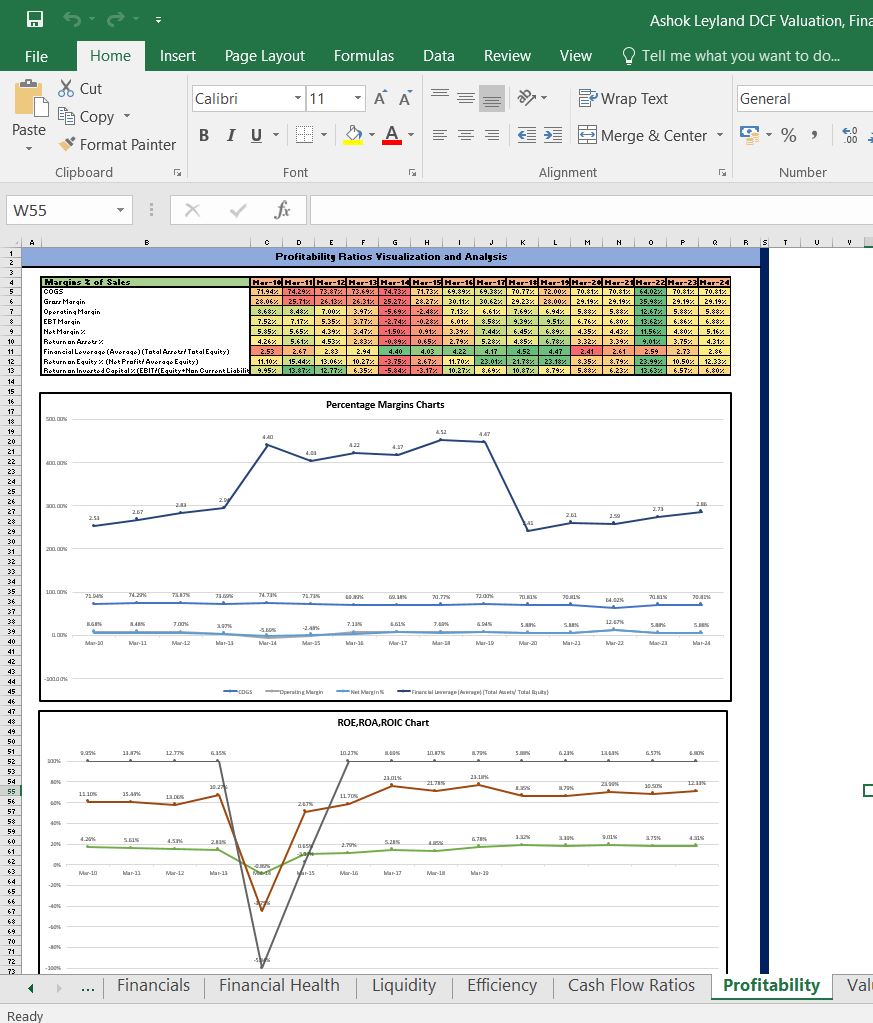This screenshot has width=873, height=1023.
Task: Expand the Paste options arrow
Action: click(x=29, y=149)
